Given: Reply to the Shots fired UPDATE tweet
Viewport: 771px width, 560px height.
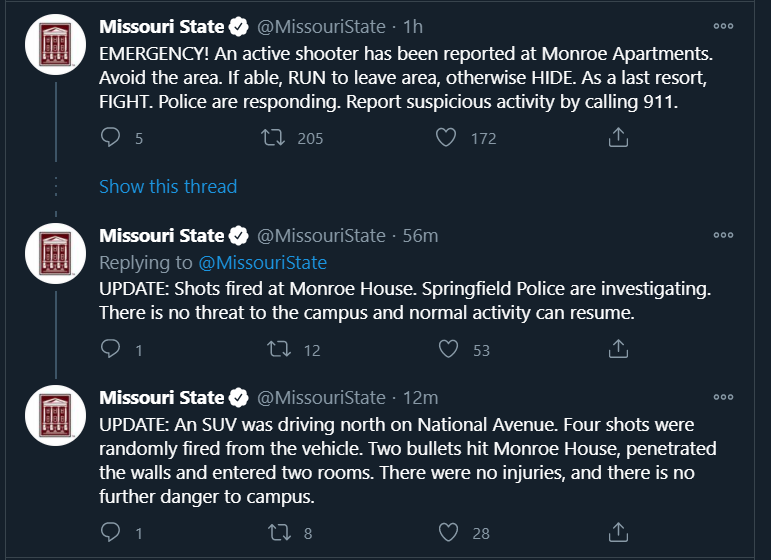Looking at the screenshot, I should [110, 349].
